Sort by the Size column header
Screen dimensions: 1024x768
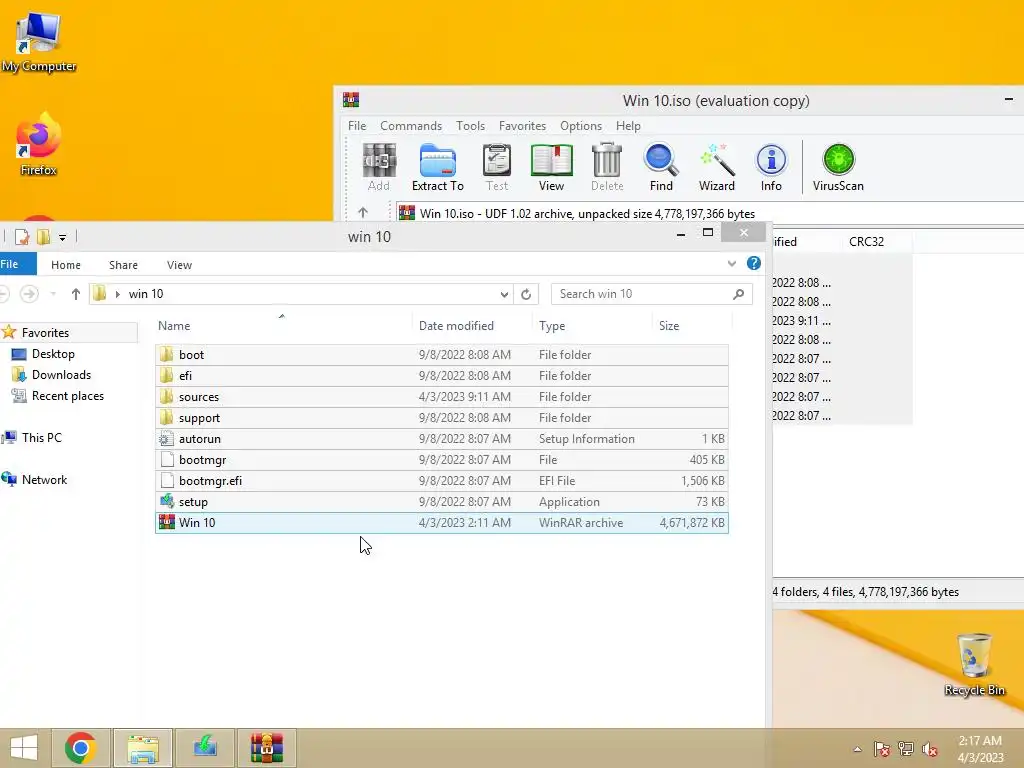pyautogui.click(x=692, y=326)
